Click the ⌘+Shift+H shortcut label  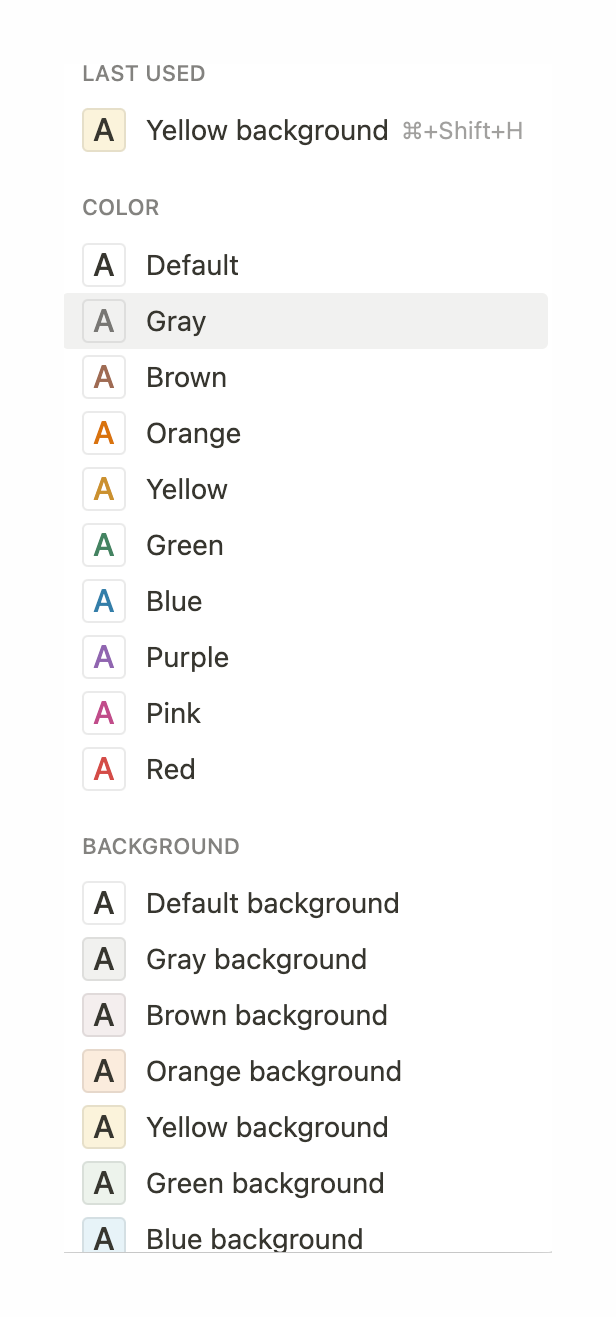click(x=462, y=130)
